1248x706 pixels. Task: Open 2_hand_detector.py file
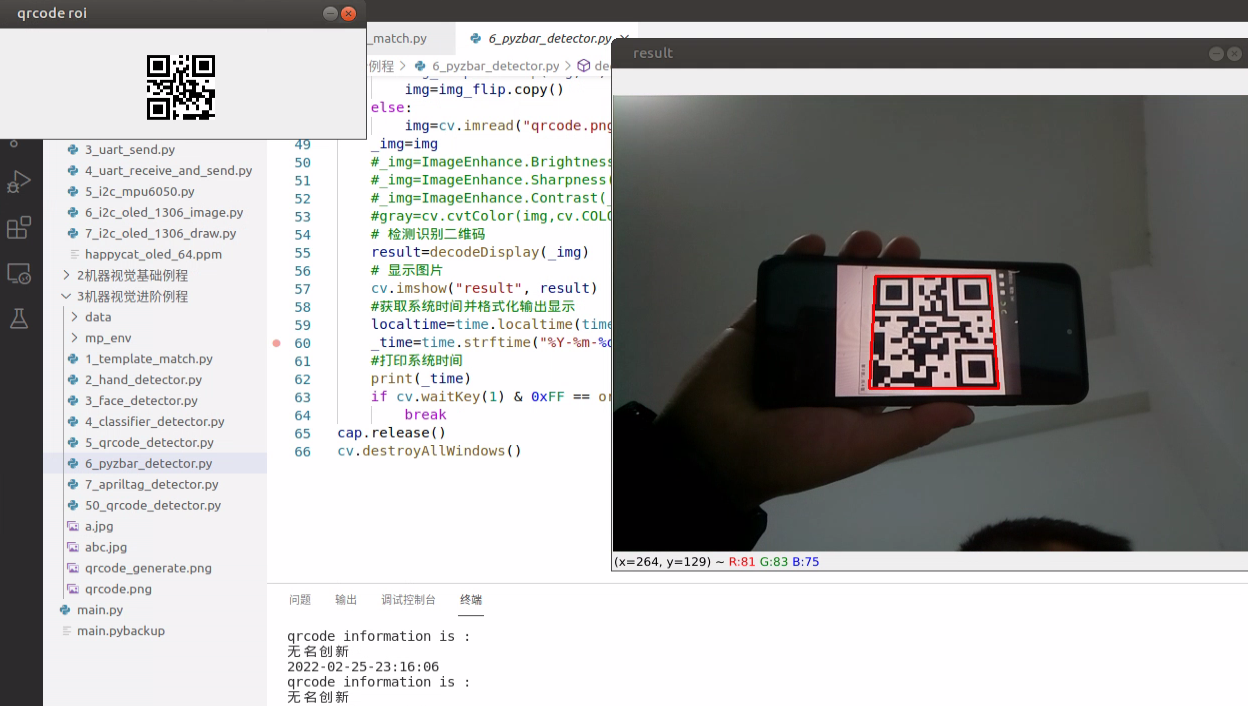[143, 380]
